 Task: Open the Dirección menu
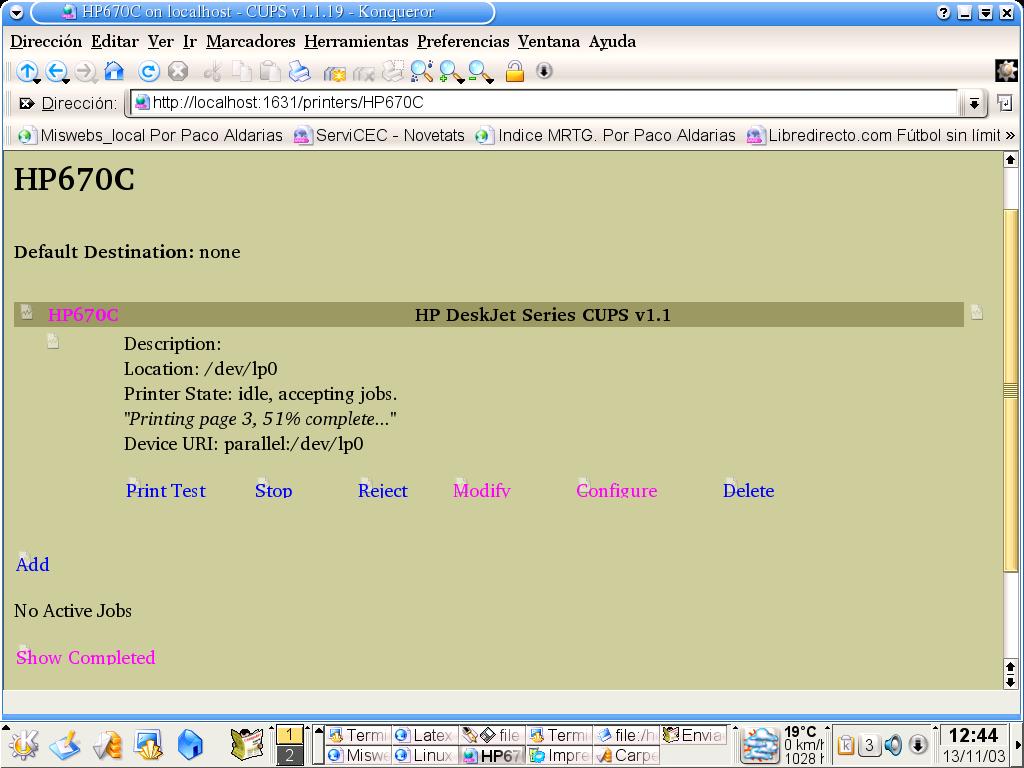coord(46,42)
